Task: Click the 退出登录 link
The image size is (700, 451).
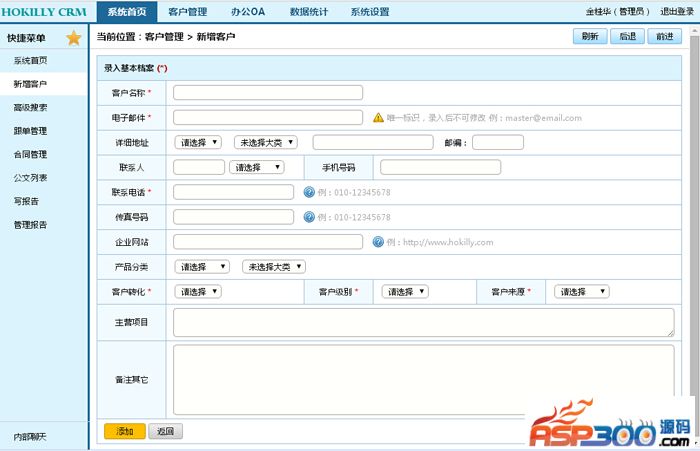Action: click(x=677, y=12)
